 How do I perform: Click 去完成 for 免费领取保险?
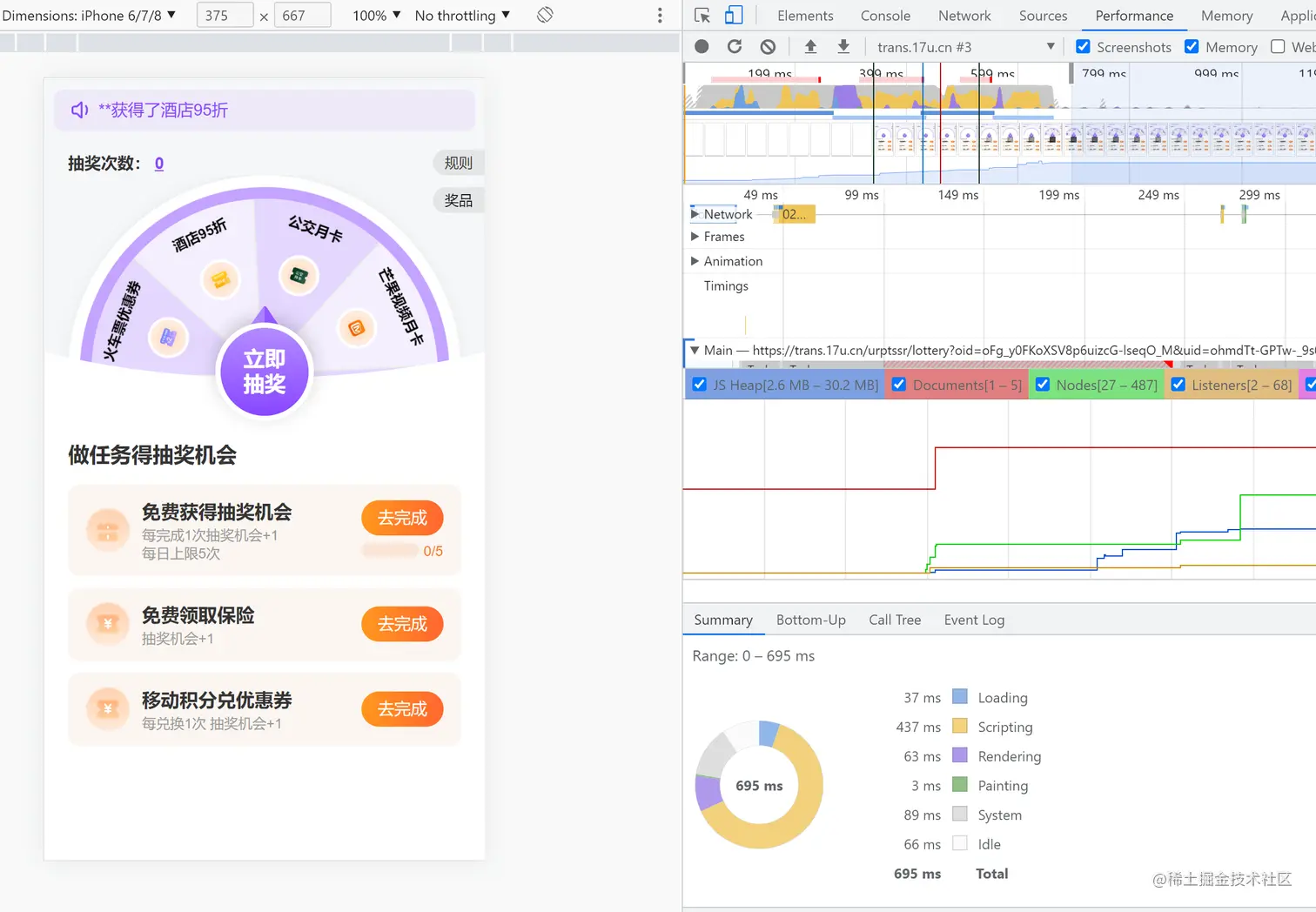pyautogui.click(x=402, y=624)
